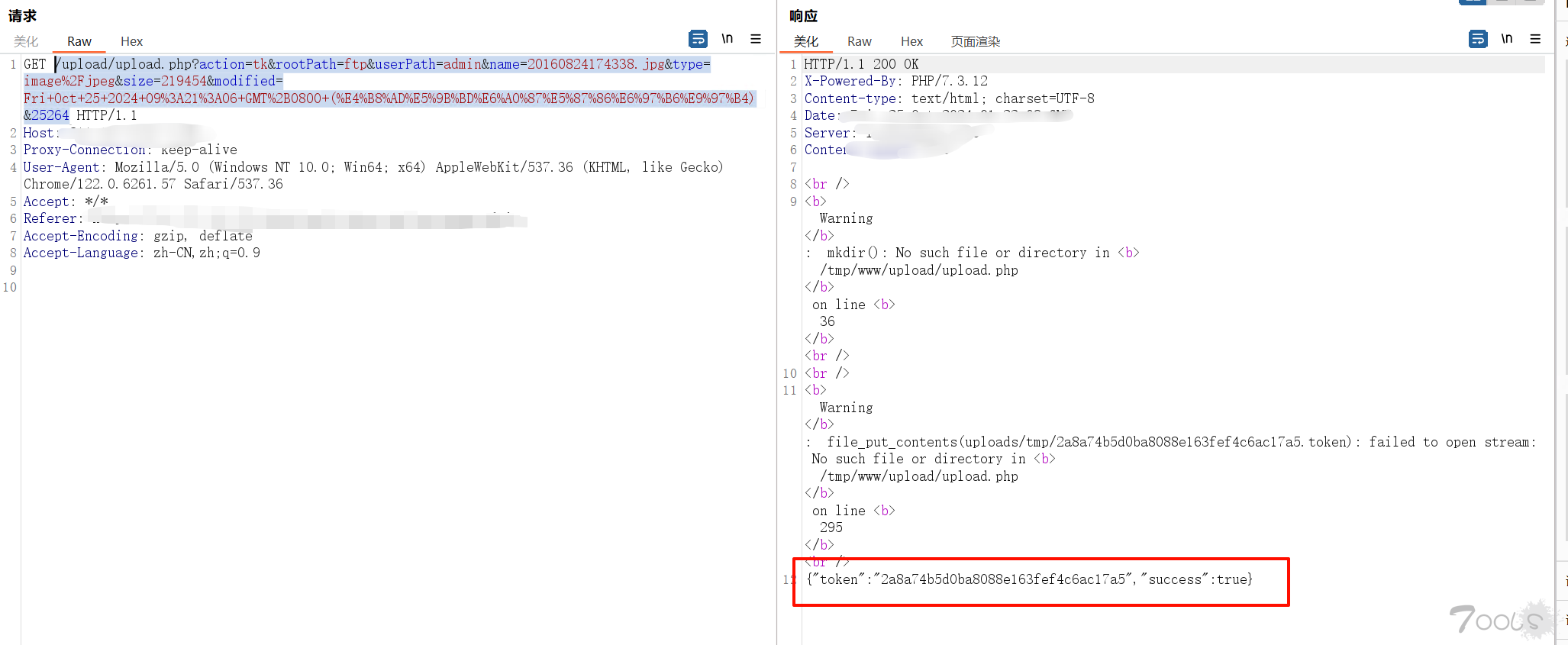The image size is (1568, 645).
Task: Click the line number value 36
Action: pyautogui.click(x=828, y=321)
